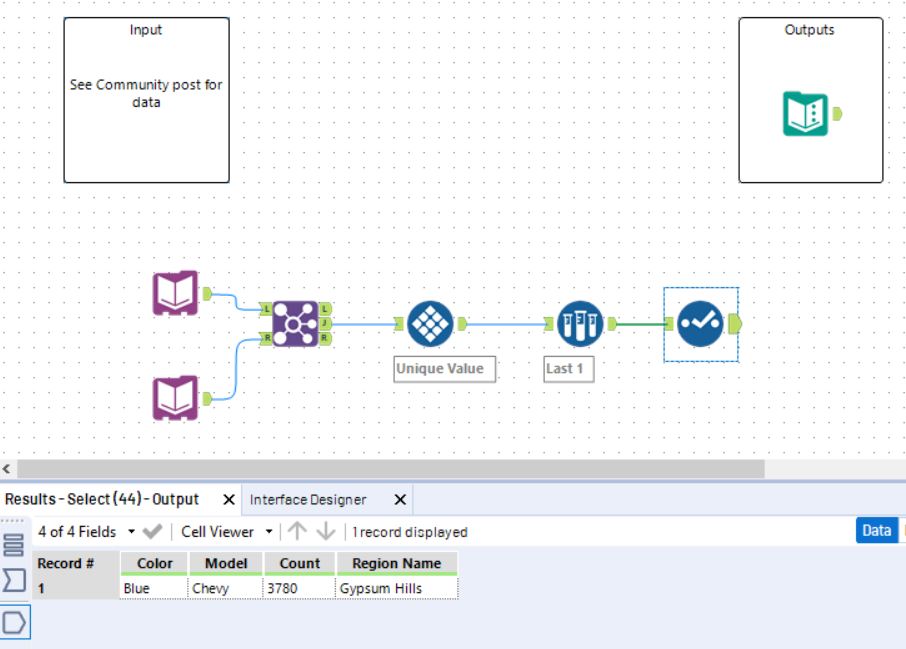Click the Join tool node
The height and width of the screenshot is (649, 906).
pos(295,324)
